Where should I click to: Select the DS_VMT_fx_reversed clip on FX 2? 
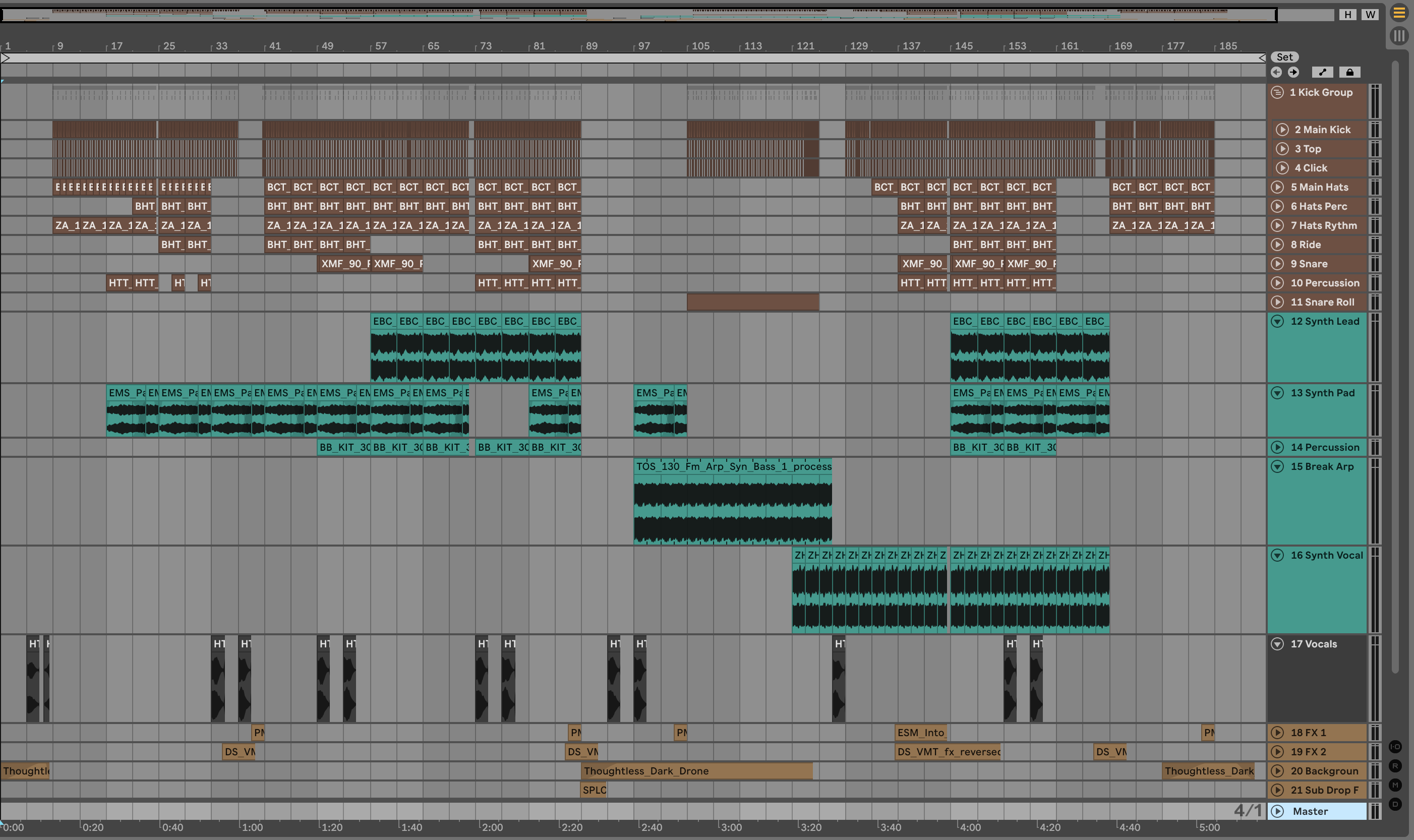point(948,752)
